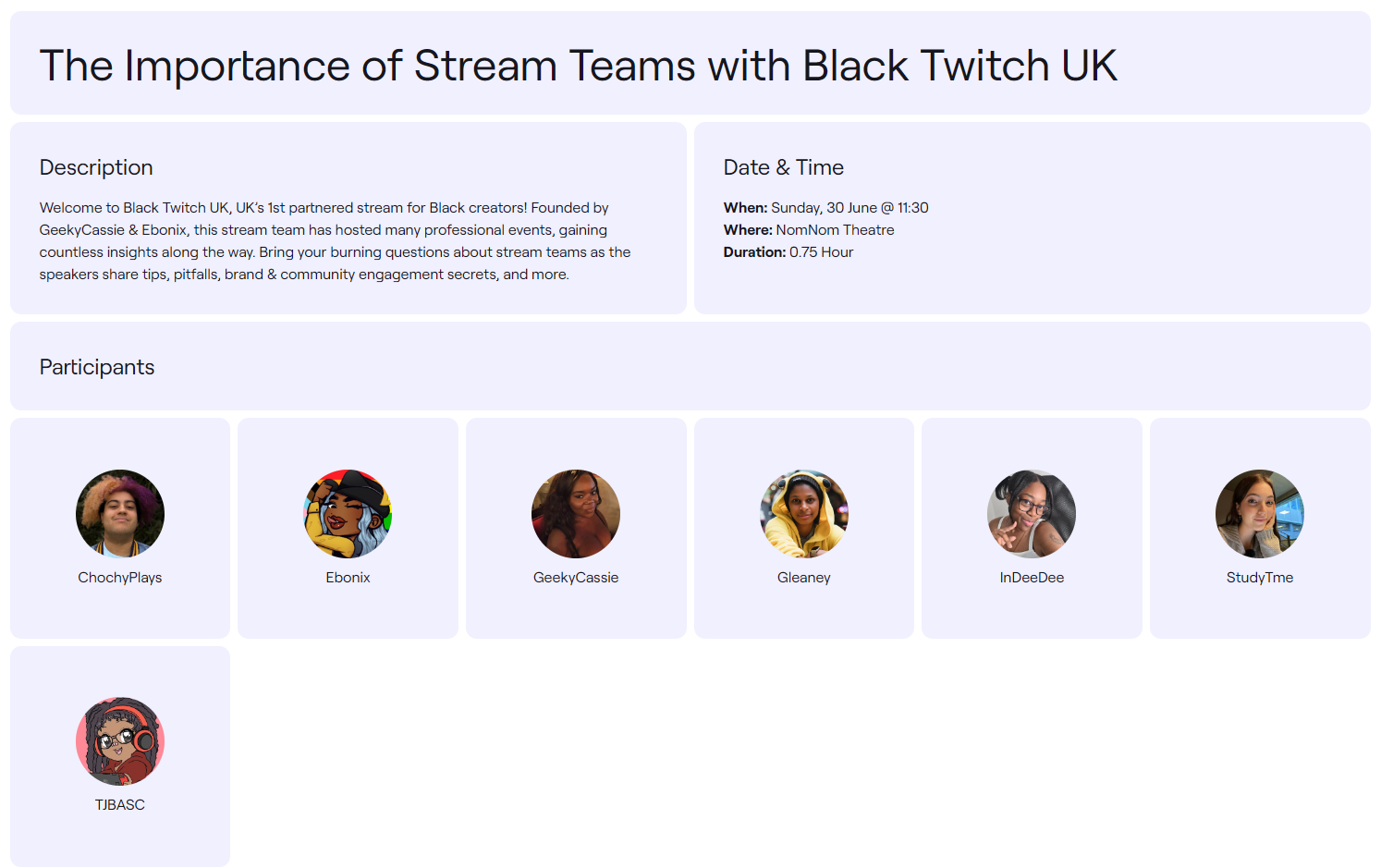Select GeekyCassie's profile picture
Screen dimensions: 1381x868
point(576,514)
